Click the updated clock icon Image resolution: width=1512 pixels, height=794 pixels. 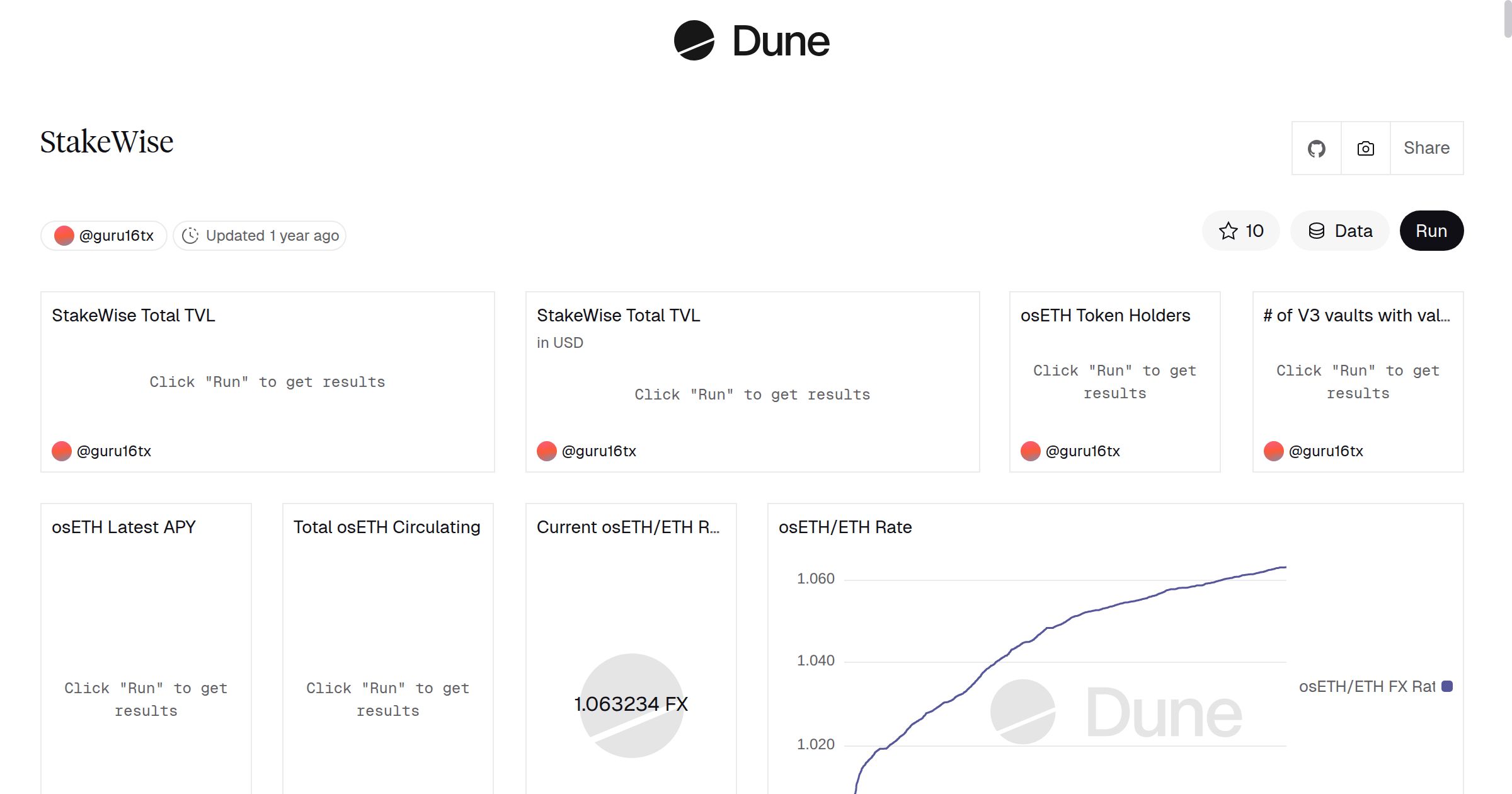(x=190, y=236)
